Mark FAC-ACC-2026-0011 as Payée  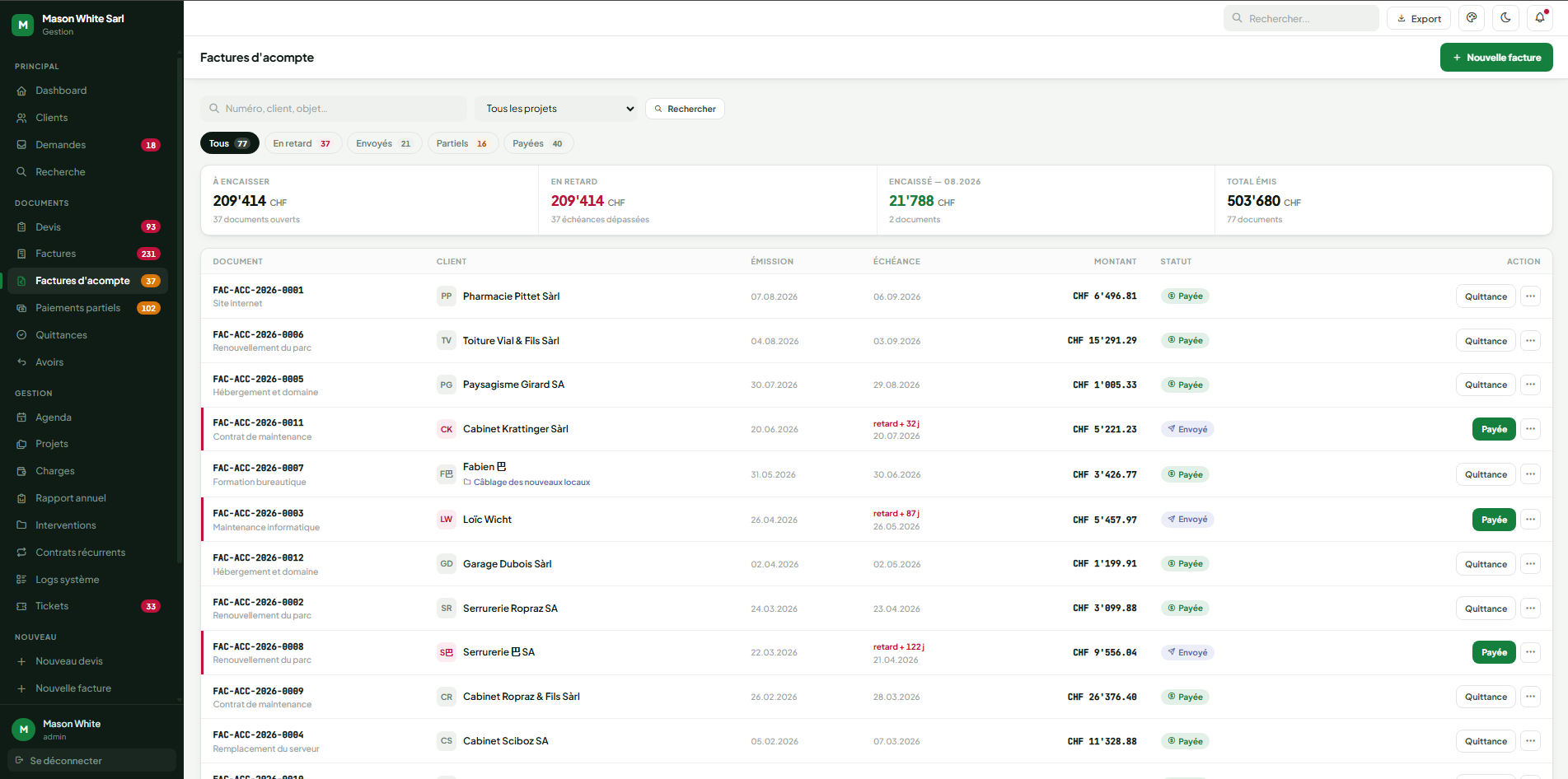tap(1494, 429)
